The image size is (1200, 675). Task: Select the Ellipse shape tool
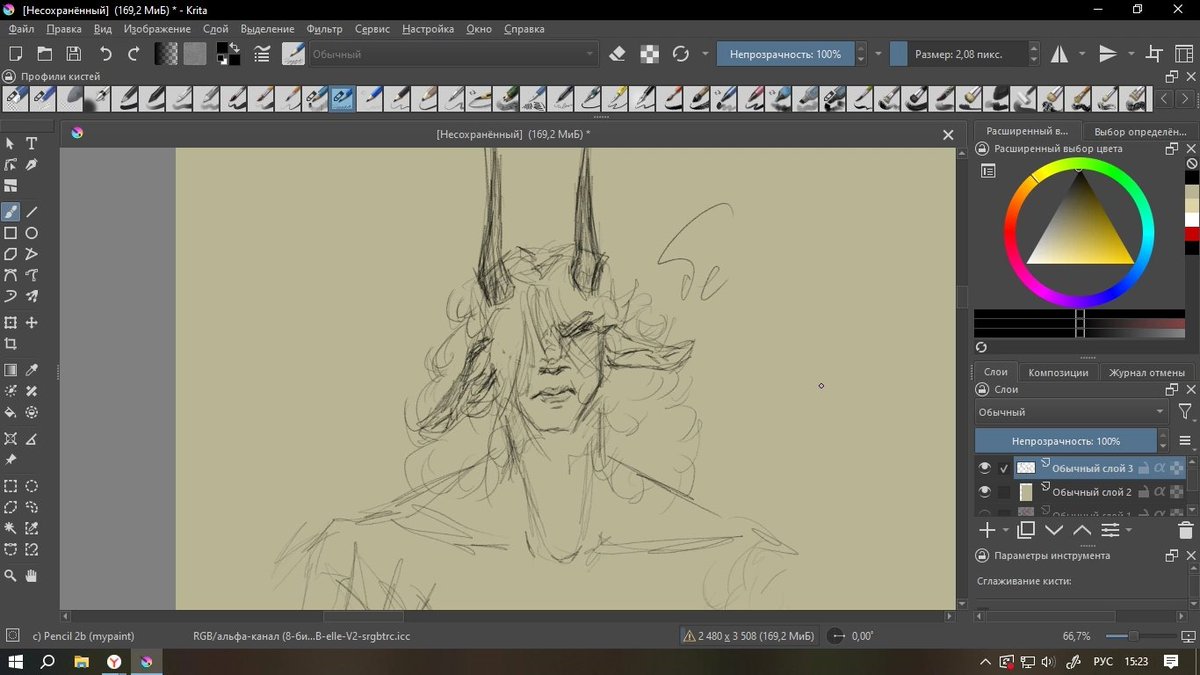(32, 233)
